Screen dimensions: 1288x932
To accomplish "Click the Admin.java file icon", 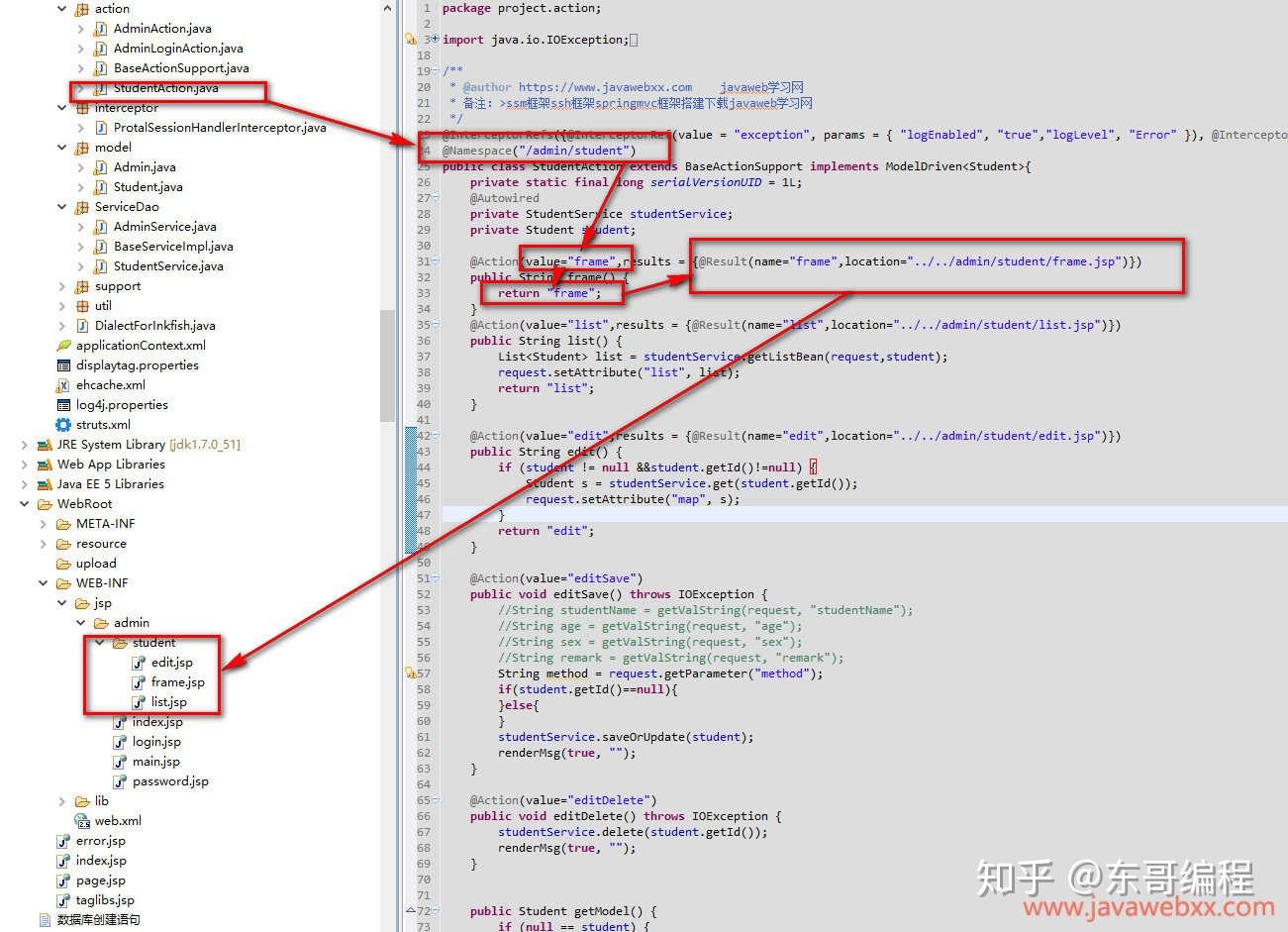I will (100, 167).
